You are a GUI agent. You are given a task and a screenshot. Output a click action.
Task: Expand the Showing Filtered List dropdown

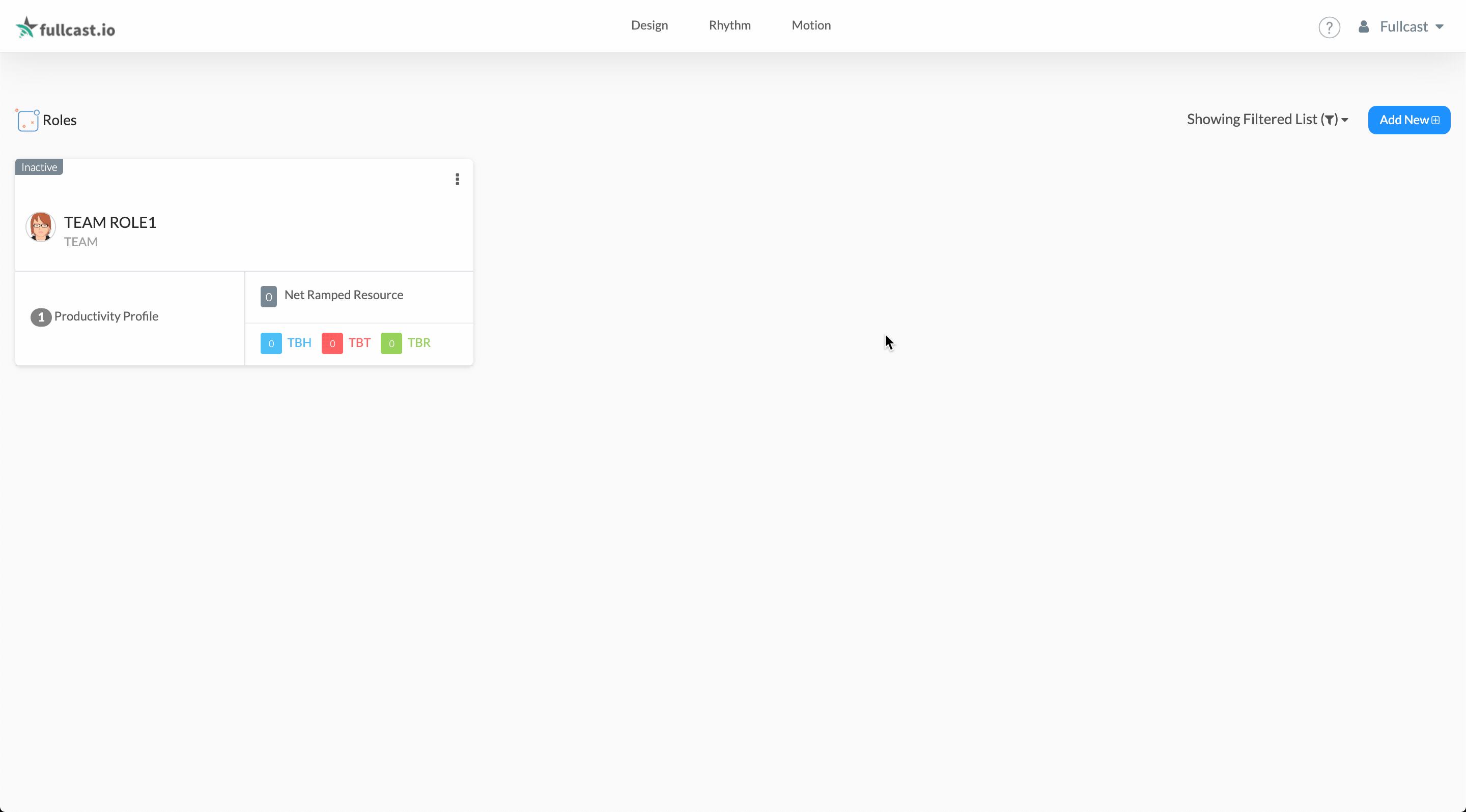coord(1267,120)
